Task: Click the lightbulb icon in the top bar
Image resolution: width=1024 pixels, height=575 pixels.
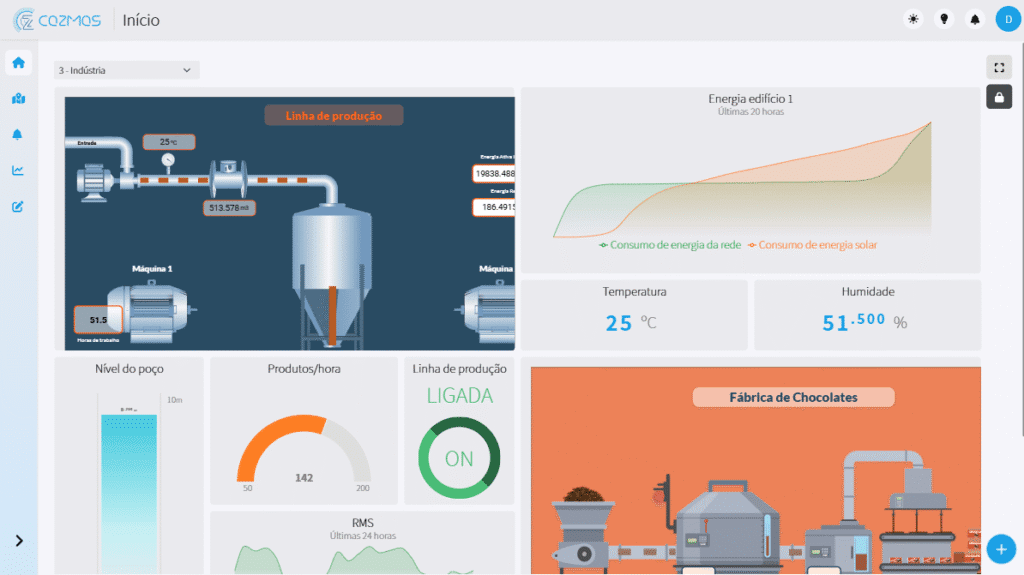Action: point(942,20)
